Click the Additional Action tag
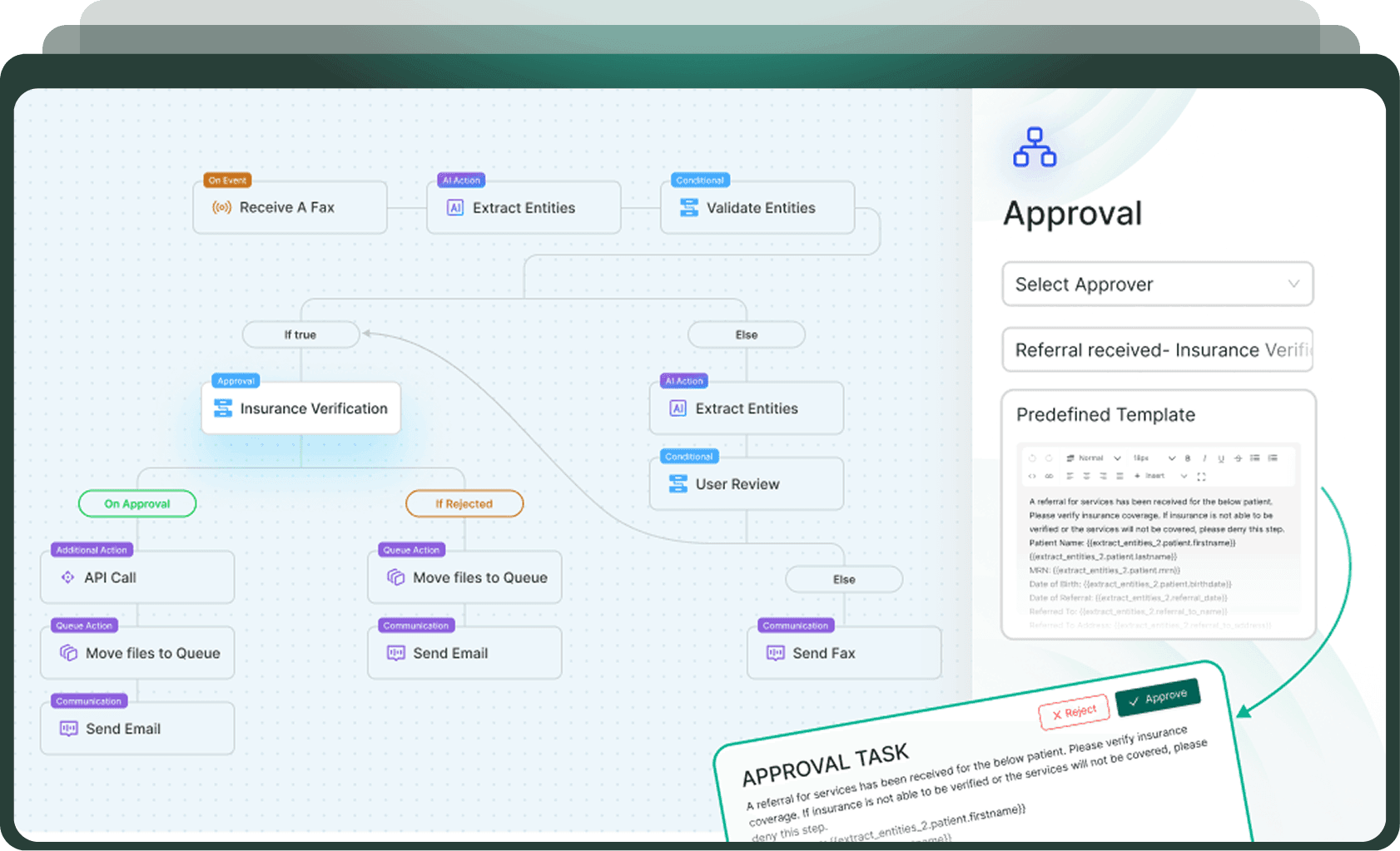The width and height of the screenshot is (1400, 851). point(92,550)
